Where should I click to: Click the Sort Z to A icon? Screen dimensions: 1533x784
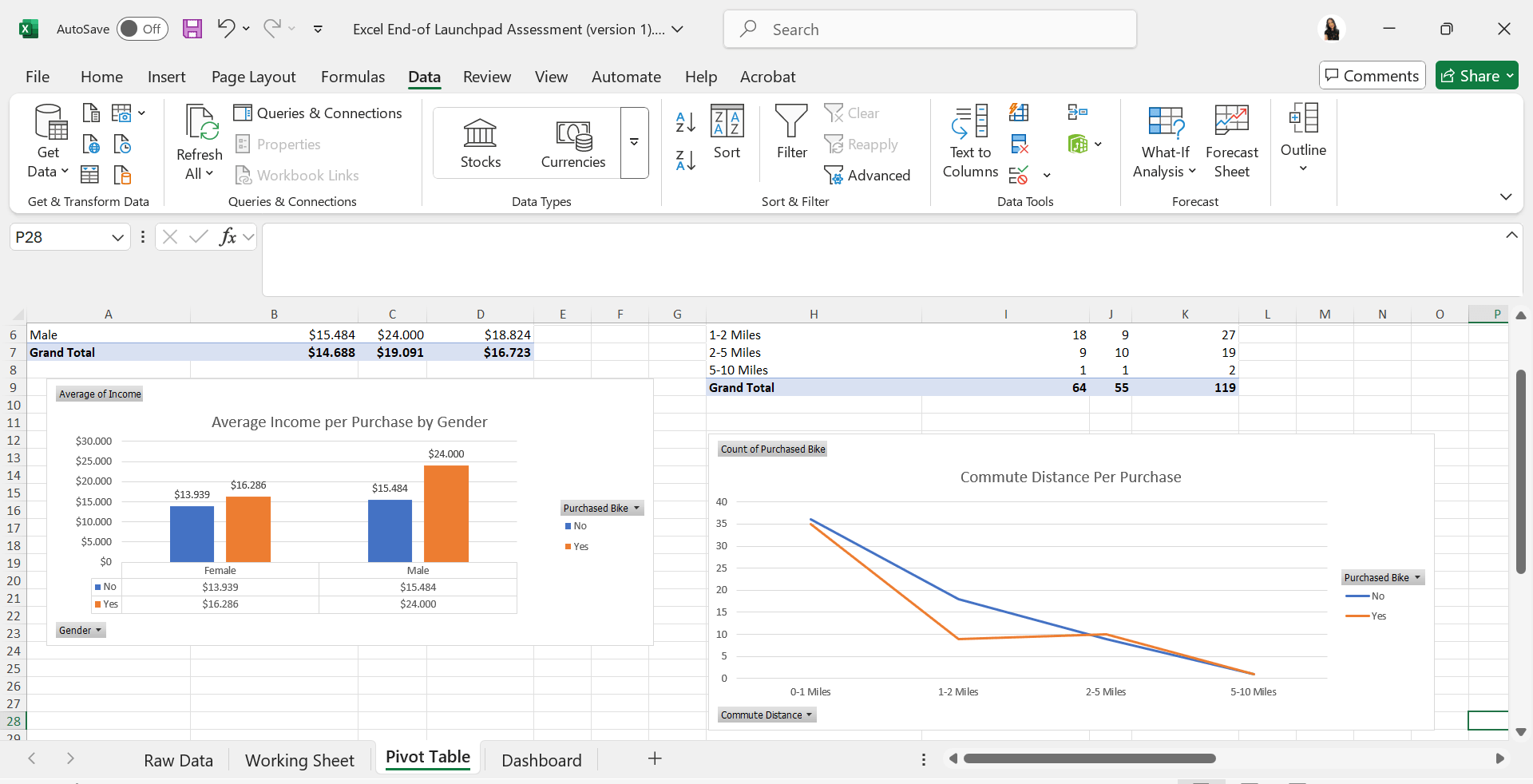click(x=685, y=160)
